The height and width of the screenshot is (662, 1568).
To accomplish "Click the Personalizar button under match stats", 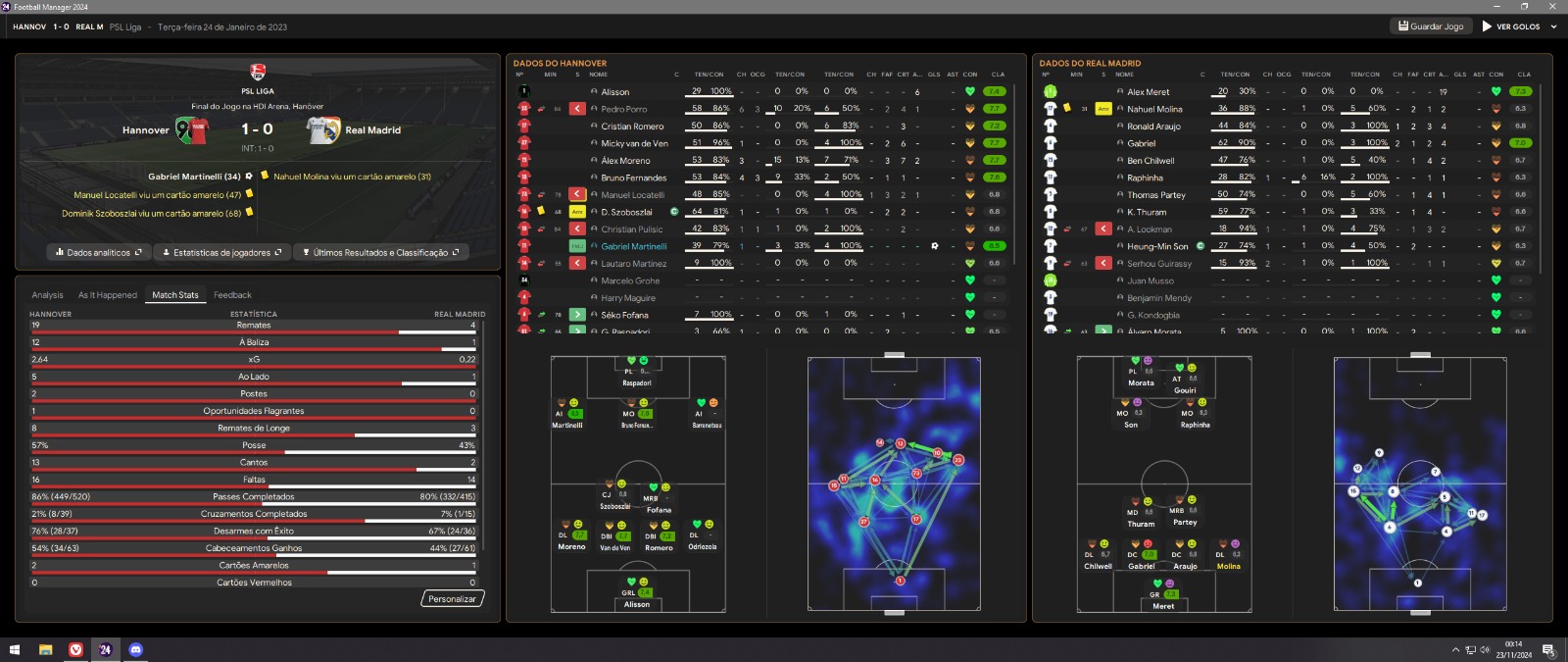I will pyautogui.click(x=452, y=598).
